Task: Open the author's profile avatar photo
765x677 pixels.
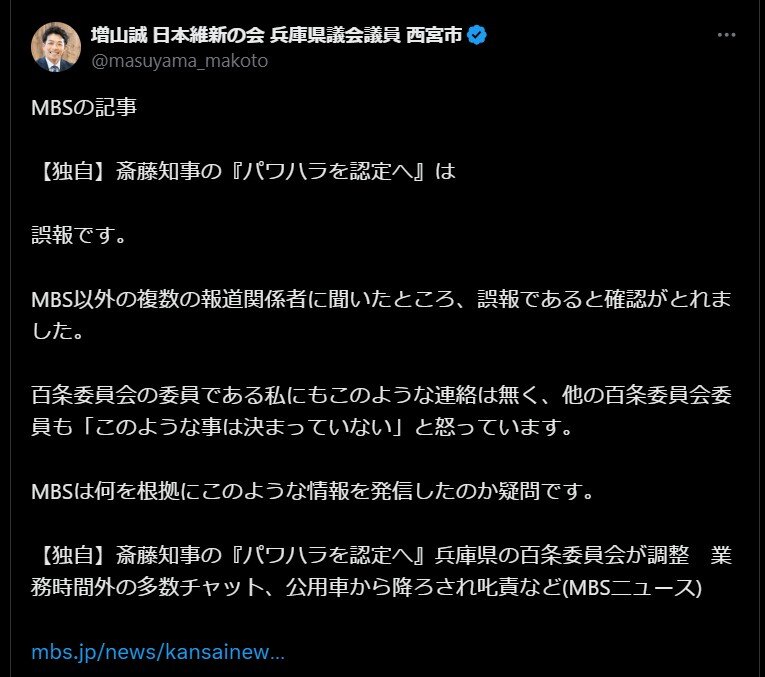Action: pyautogui.click(x=56, y=47)
